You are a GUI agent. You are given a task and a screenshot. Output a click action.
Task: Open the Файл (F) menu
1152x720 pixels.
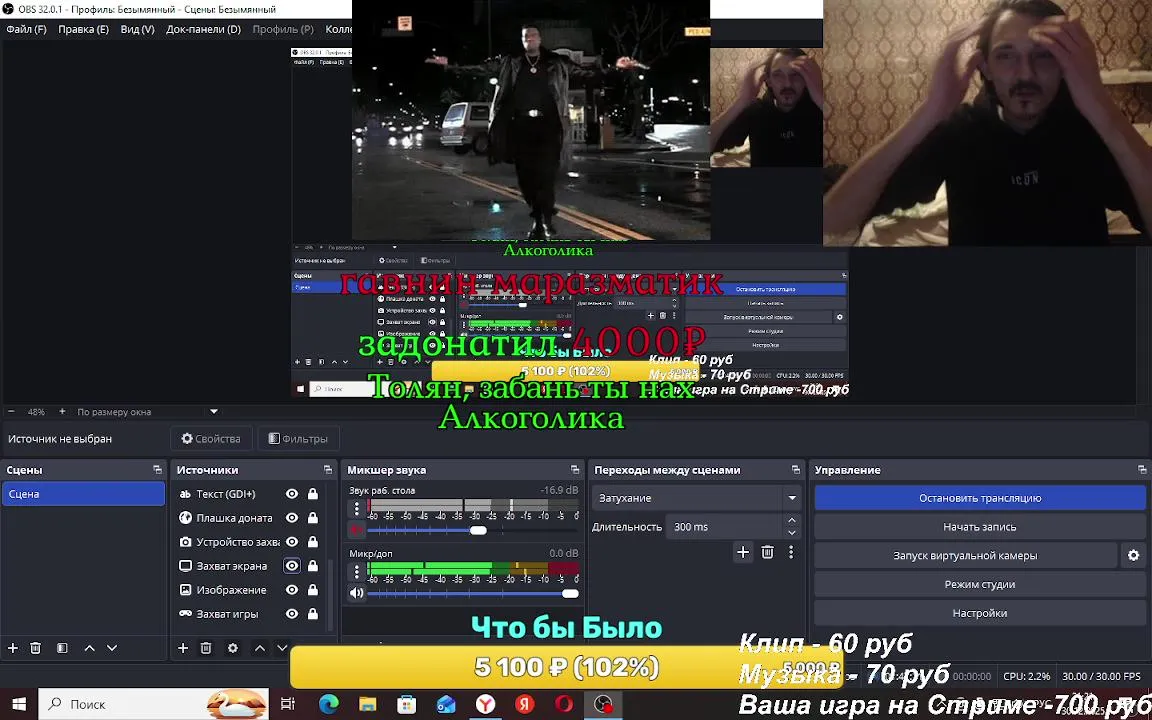click(26, 29)
